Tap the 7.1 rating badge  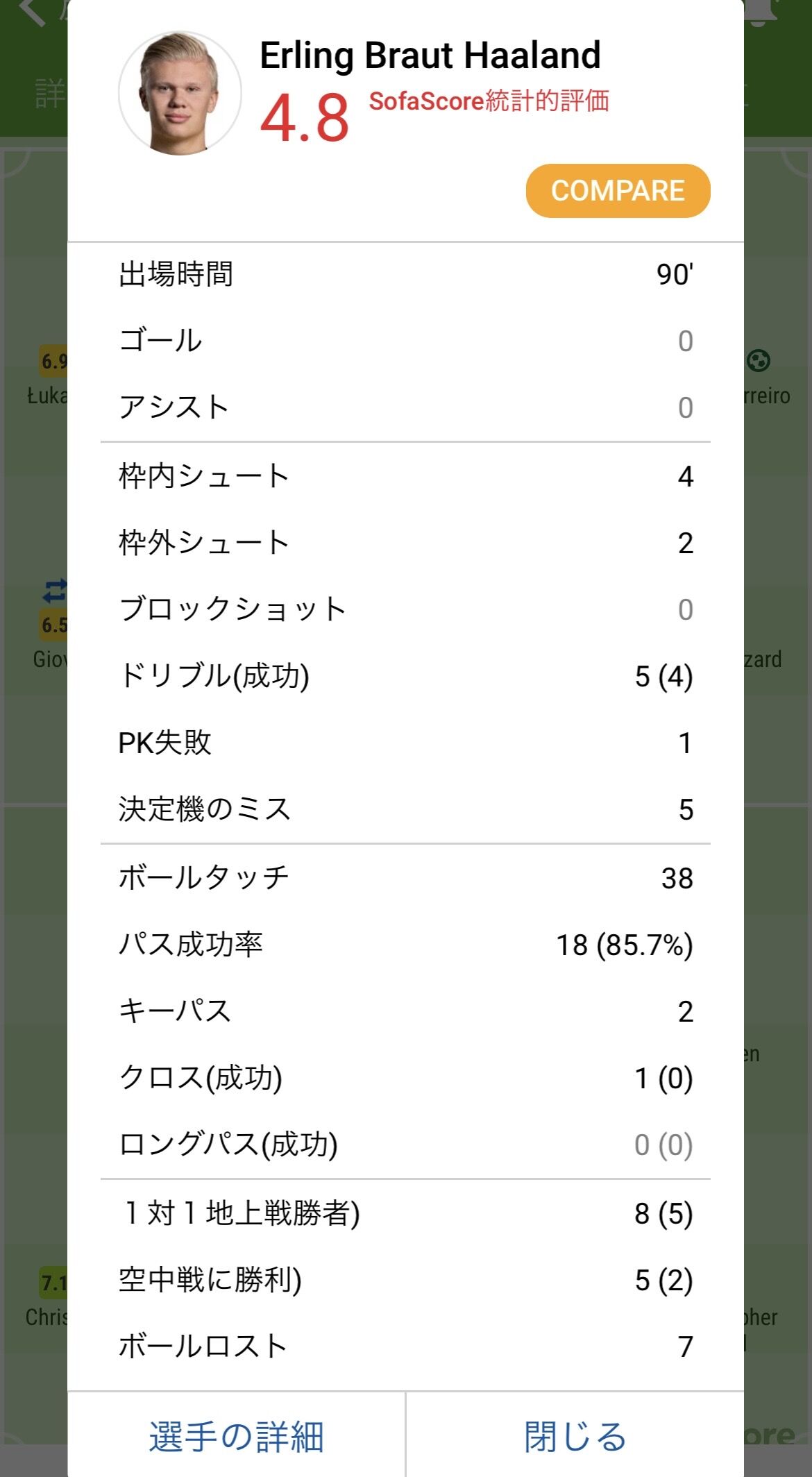[x=53, y=1283]
